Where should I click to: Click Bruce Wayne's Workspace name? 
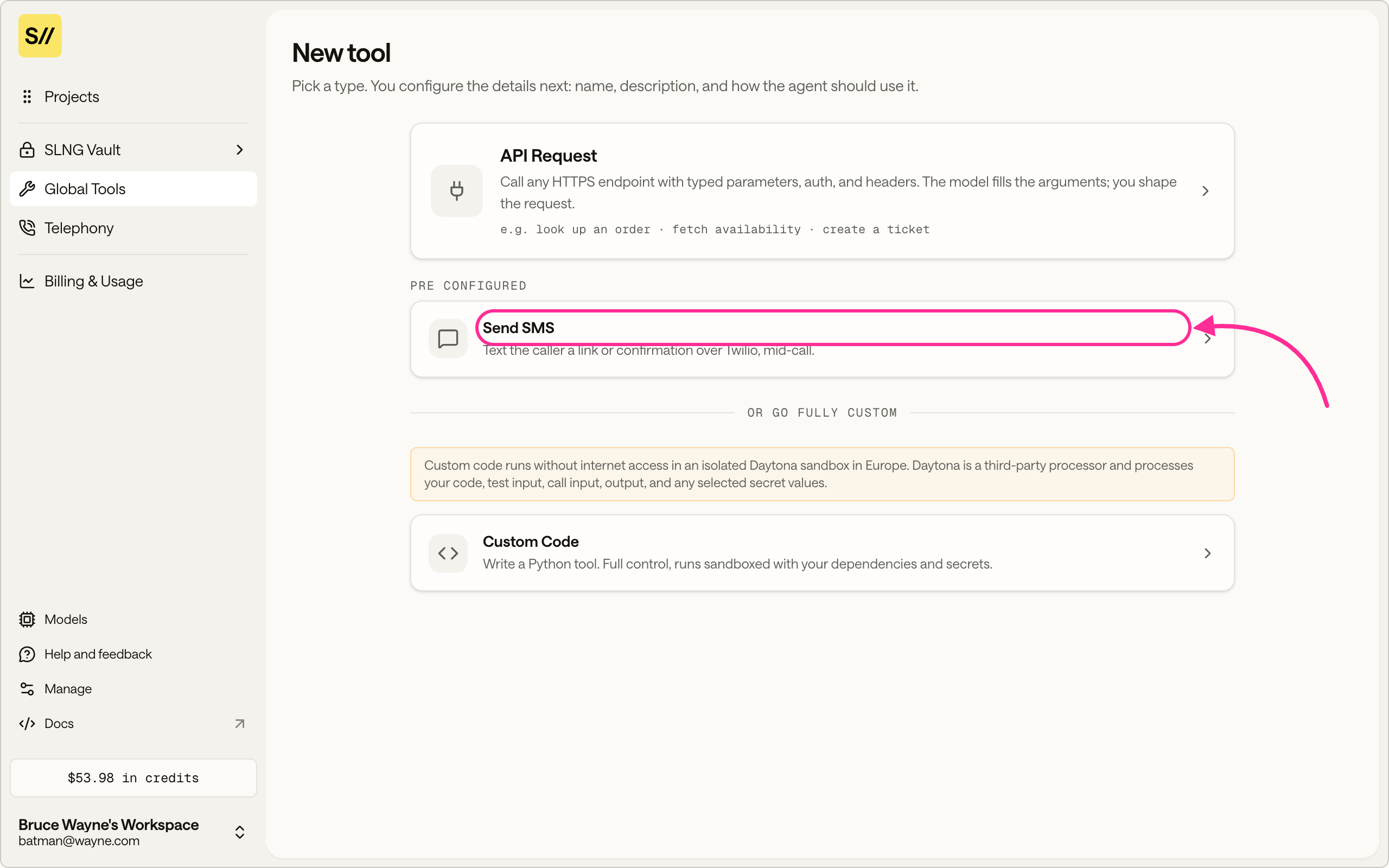coord(109,825)
